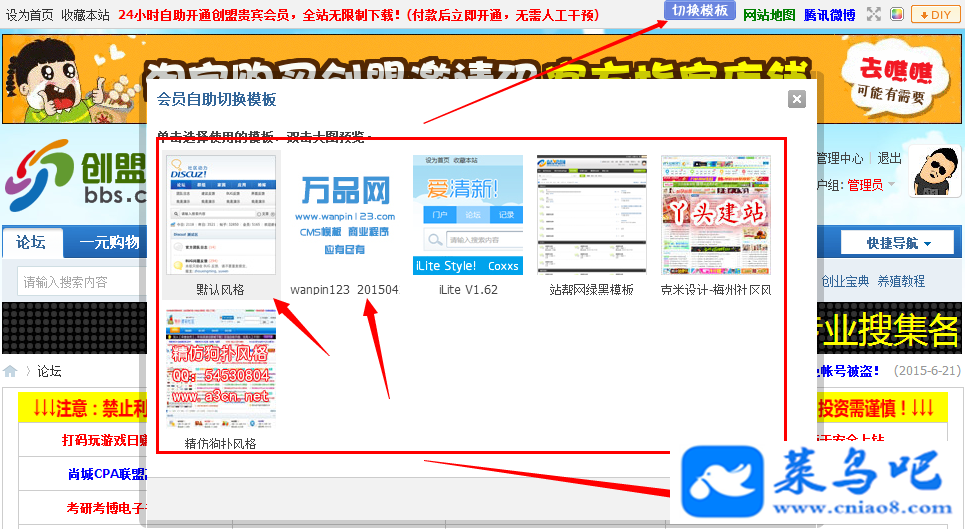
Task: Select iLite V1.62 template thumbnail
Action: [x=468, y=215]
